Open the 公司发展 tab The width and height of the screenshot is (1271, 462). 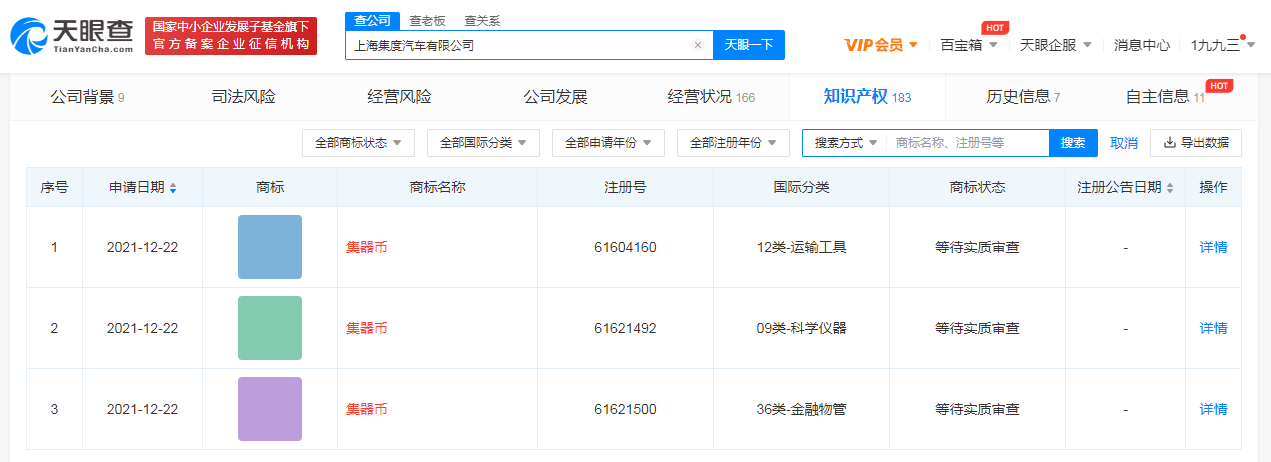click(555, 97)
